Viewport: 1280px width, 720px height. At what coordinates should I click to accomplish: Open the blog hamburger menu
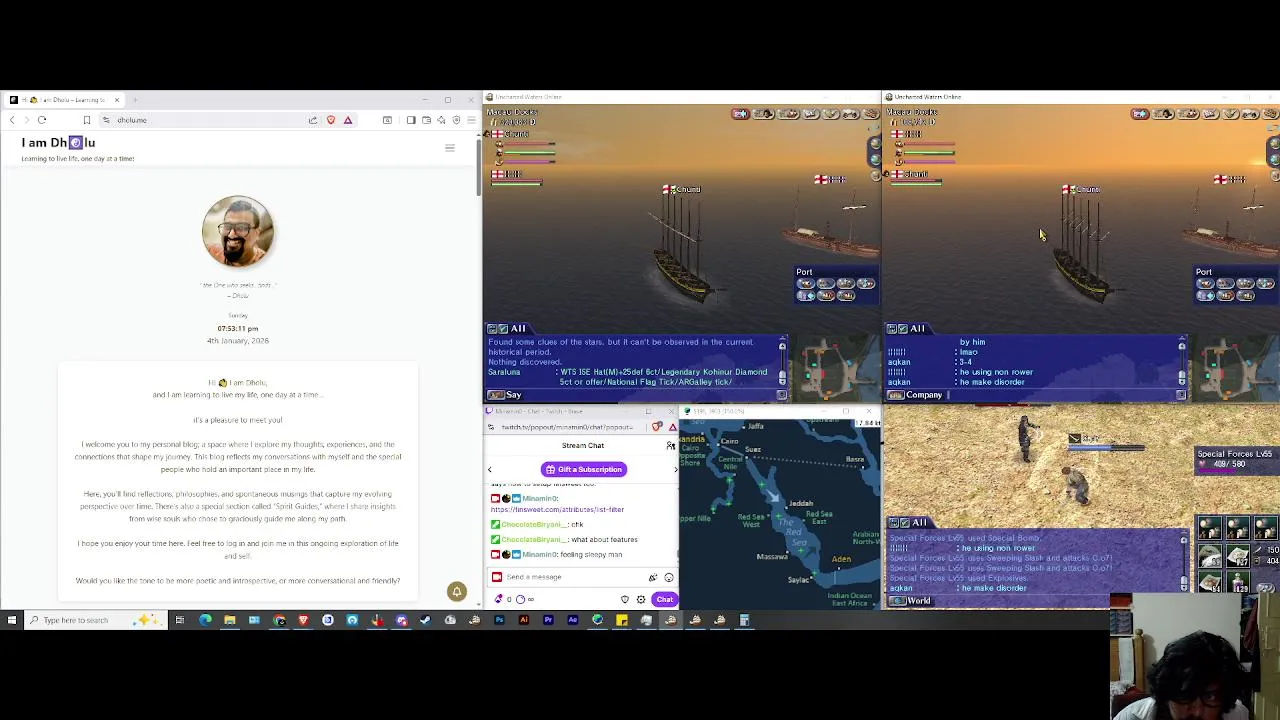click(x=449, y=148)
